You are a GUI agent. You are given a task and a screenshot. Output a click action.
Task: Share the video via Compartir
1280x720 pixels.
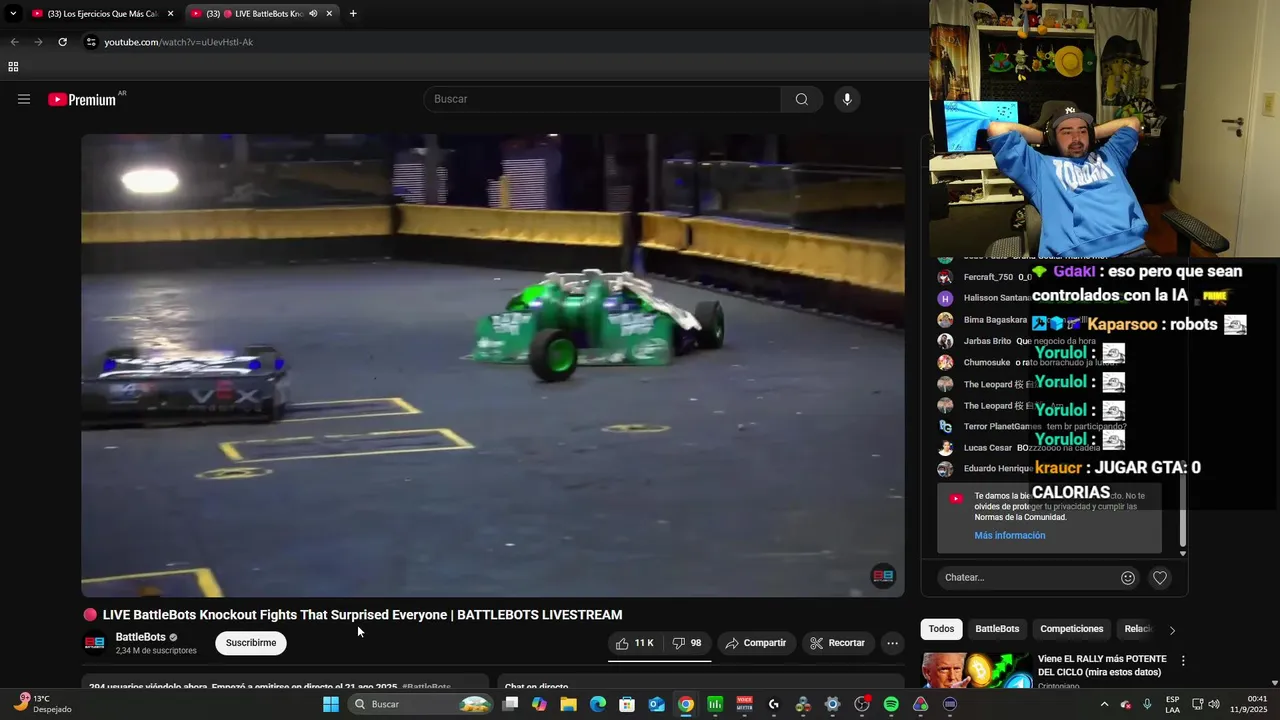point(756,643)
